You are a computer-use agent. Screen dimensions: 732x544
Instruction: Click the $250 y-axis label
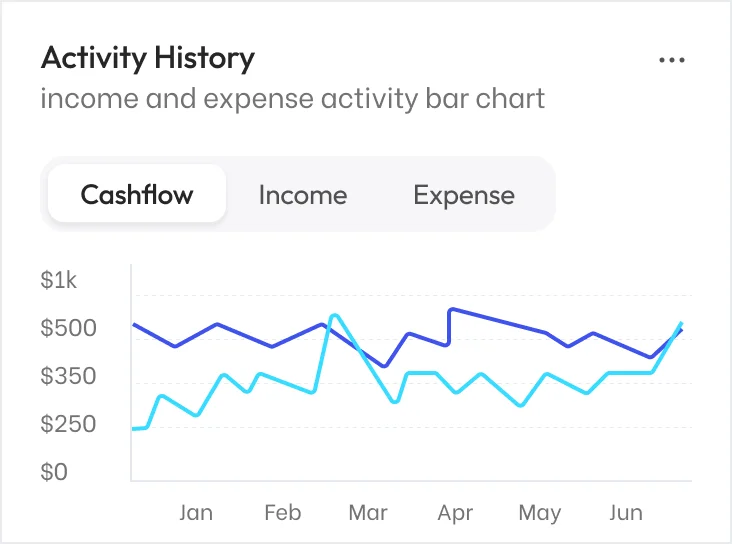(68, 424)
